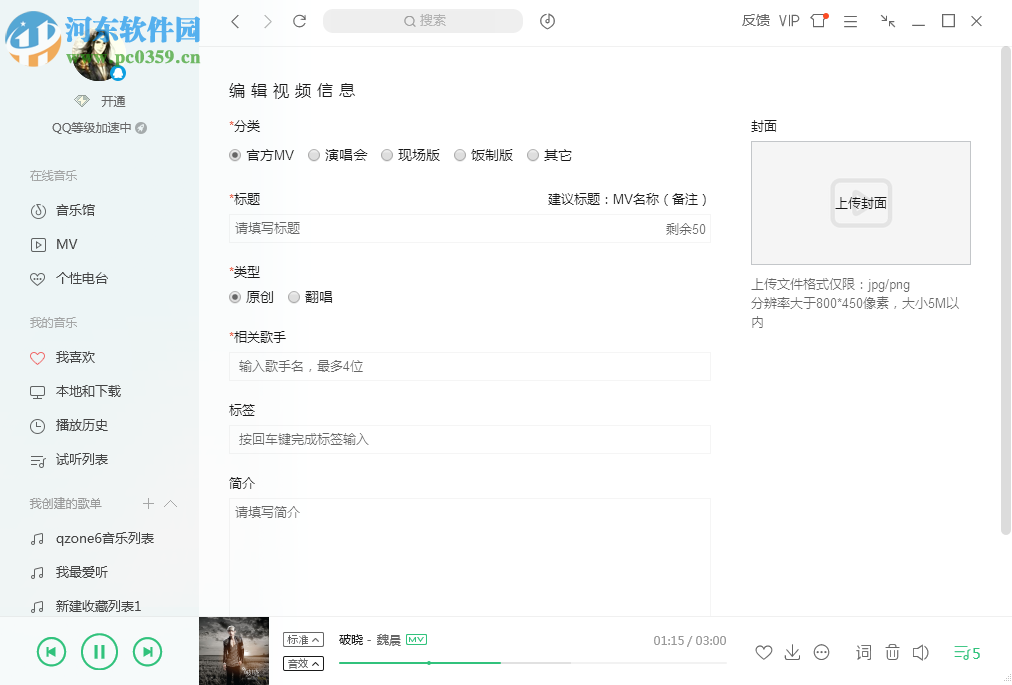Choose 翻唱 as the video type
Viewport: 1012px width, 685px height.
[x=292, y=297]
